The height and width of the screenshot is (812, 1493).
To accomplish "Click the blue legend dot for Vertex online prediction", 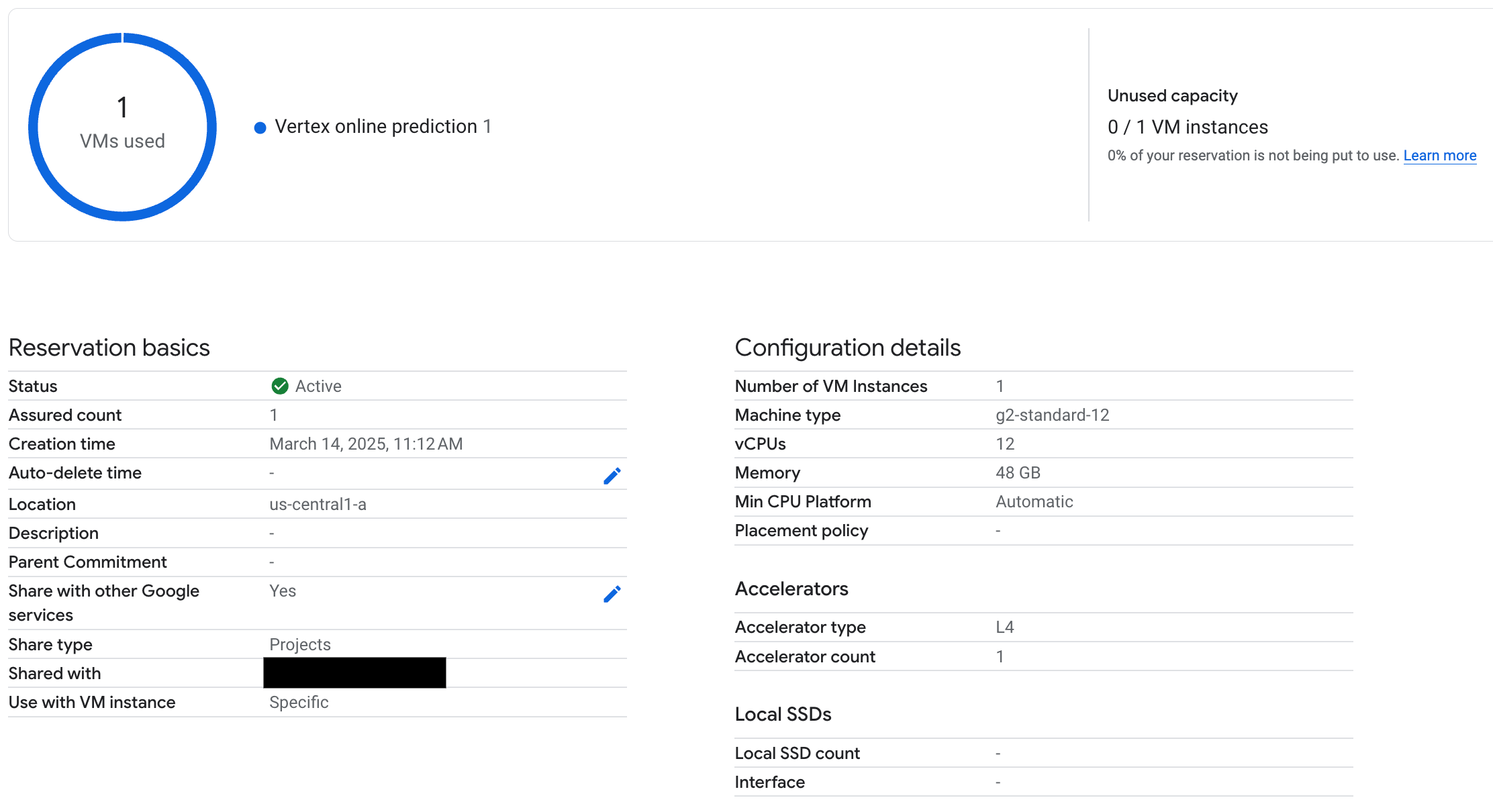I will [260, 127].
